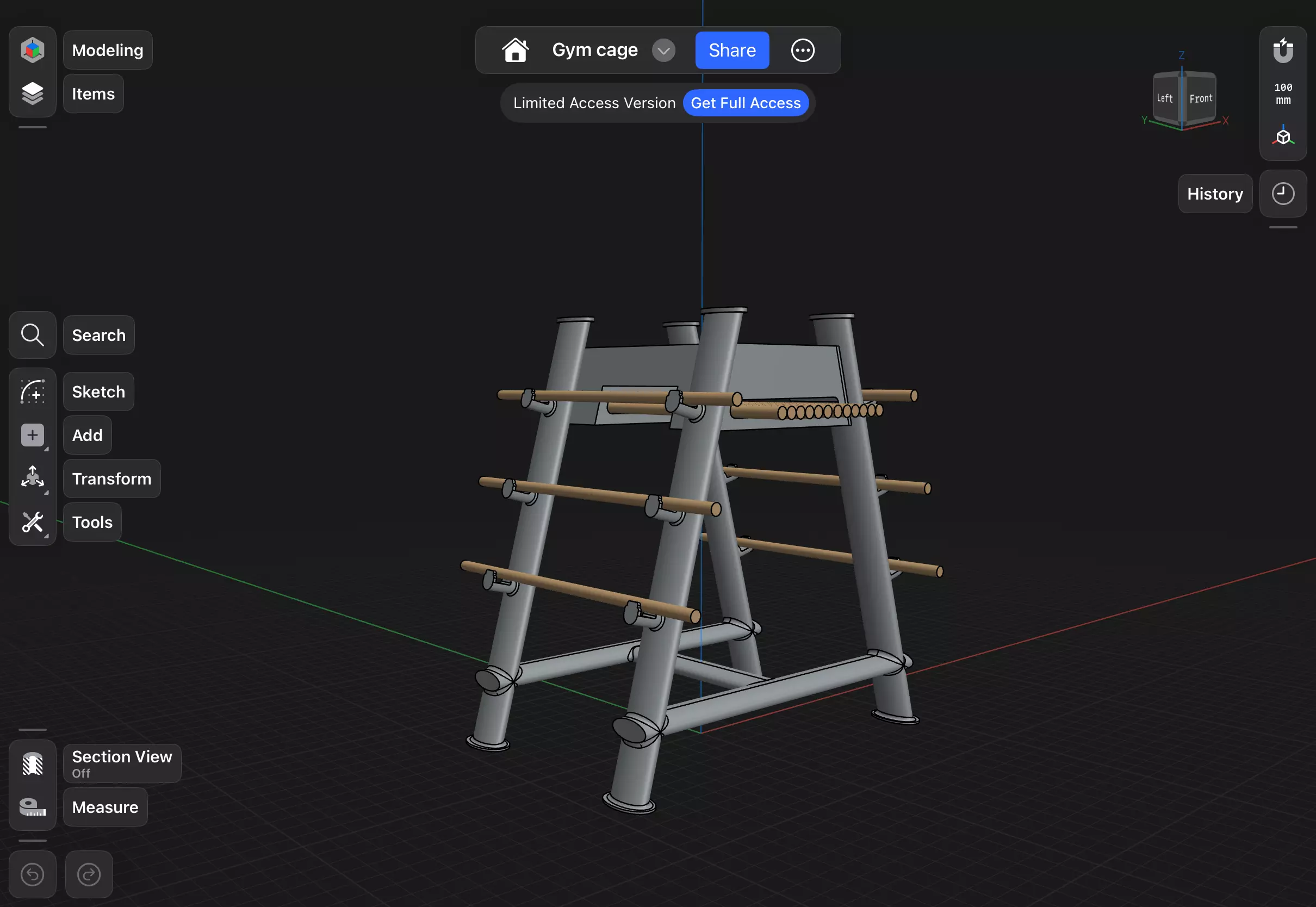Toggle perspective view cube icon
This screenshot has width=1316, height=907.
(1282, 136)
